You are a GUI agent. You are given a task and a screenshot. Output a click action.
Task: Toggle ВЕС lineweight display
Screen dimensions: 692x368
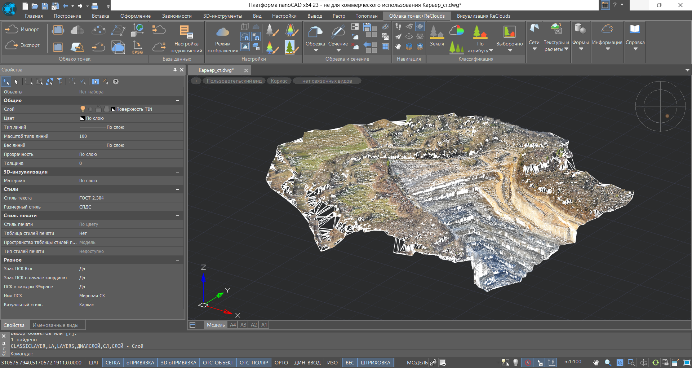(x=349, y=363)
